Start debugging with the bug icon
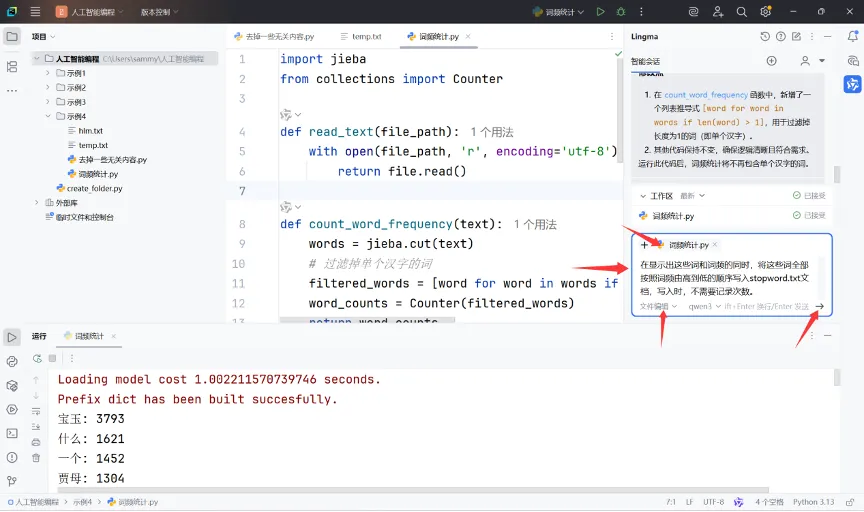Screen dimensions: 864x512 [x=621, y=12]
